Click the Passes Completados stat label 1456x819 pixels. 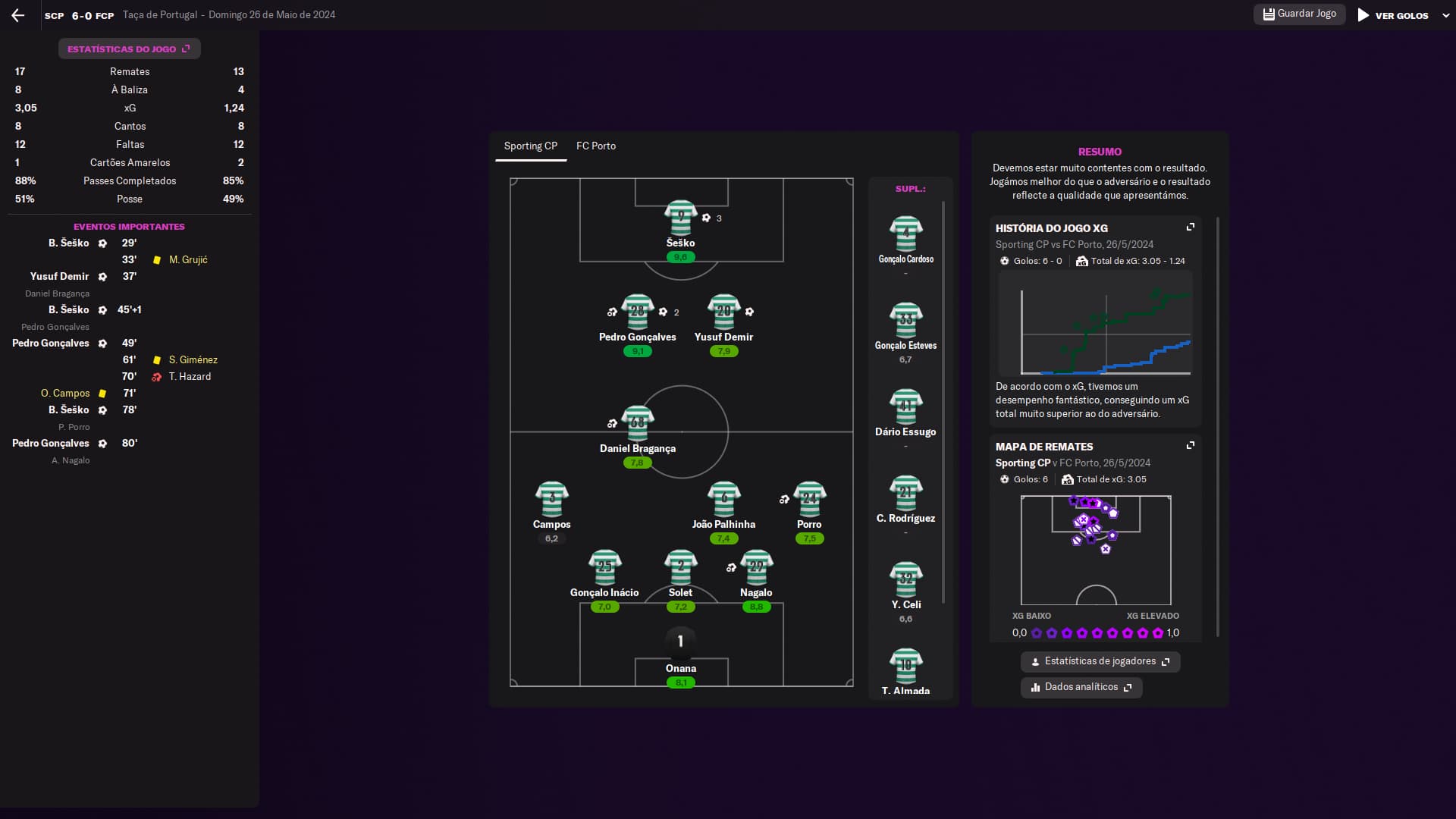click(x=130, y=180)
